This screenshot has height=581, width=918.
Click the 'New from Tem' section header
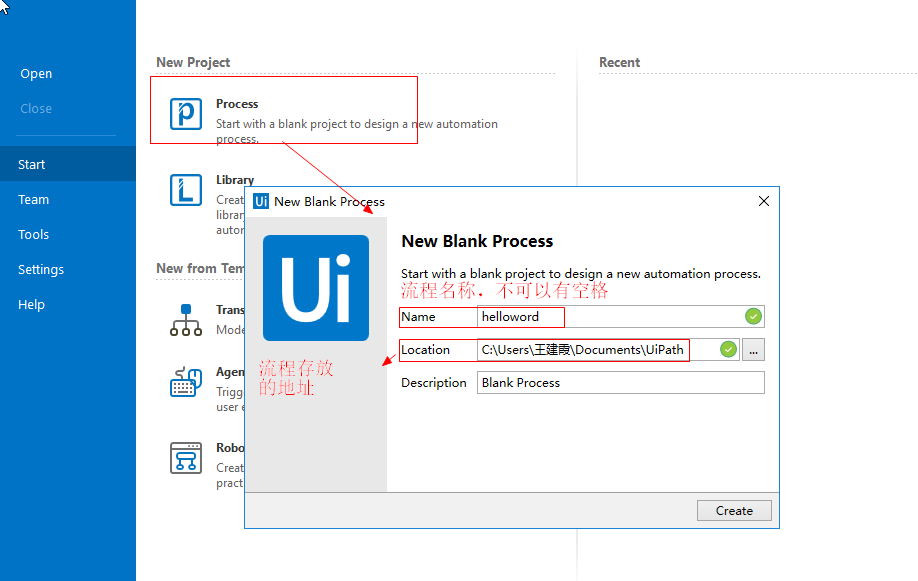[x=200, y=269]
